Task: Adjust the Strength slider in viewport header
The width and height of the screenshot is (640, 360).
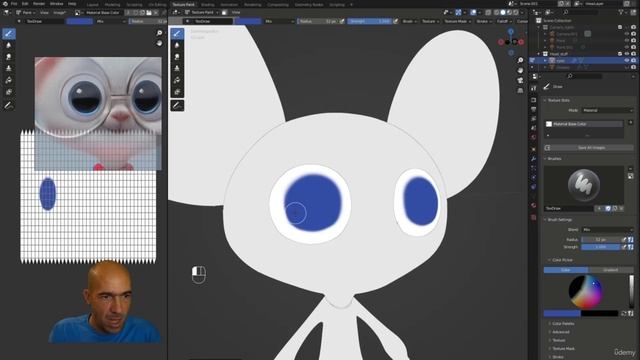Action: (369, 21)
